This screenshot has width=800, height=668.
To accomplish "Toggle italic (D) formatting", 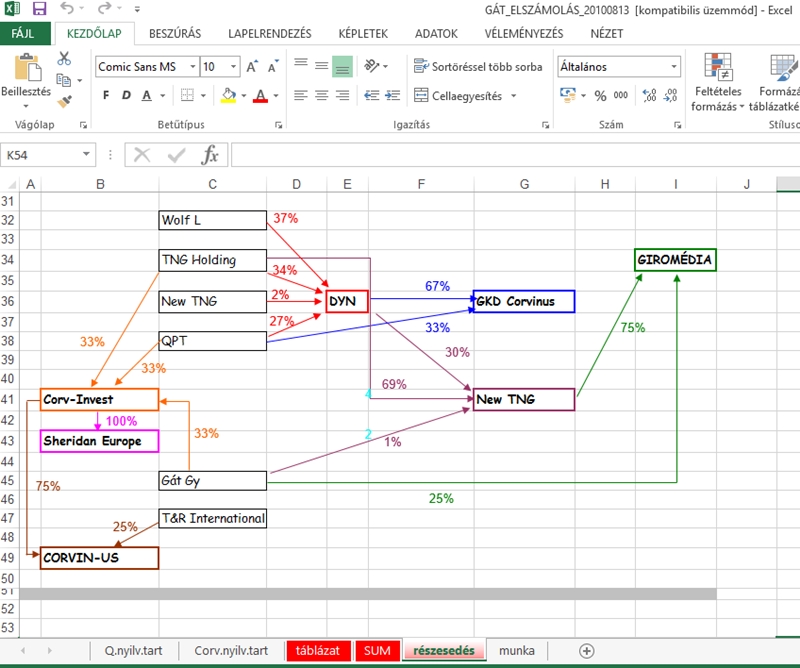I will (x=126, y=95).
